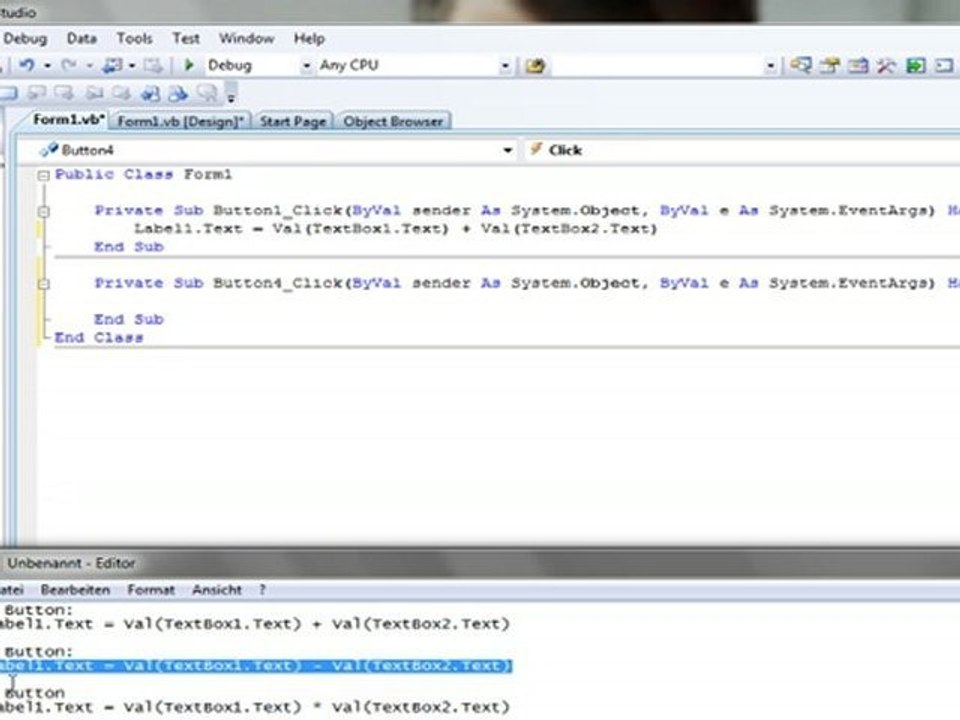This screenshot has height=720, width=960.
Task: Click End Sub below Button1_Click code
Action: point(129,247)
